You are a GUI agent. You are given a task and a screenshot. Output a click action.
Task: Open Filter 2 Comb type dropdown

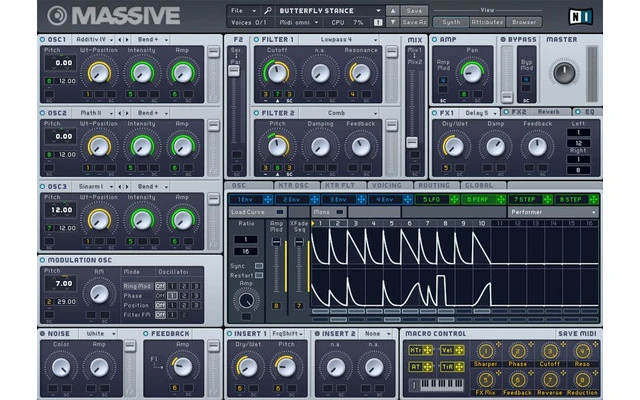pyautogui.click(x=340, y=113)
